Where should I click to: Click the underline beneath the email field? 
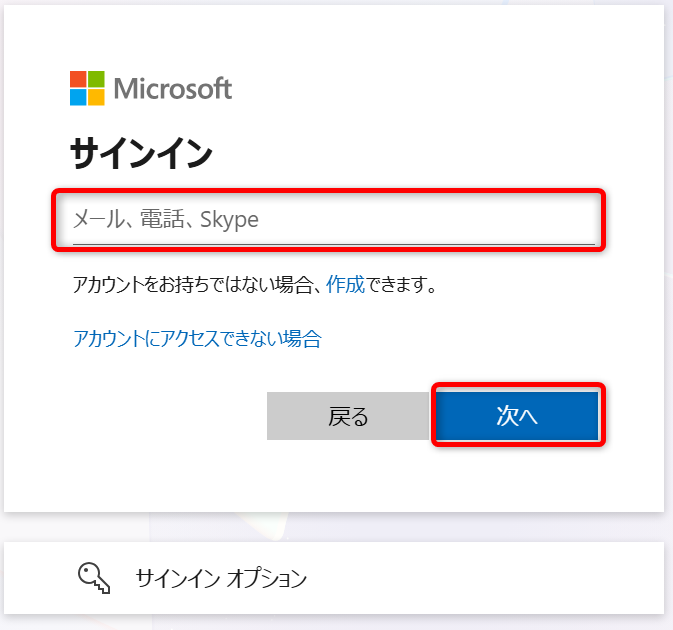tap(333, 244)
